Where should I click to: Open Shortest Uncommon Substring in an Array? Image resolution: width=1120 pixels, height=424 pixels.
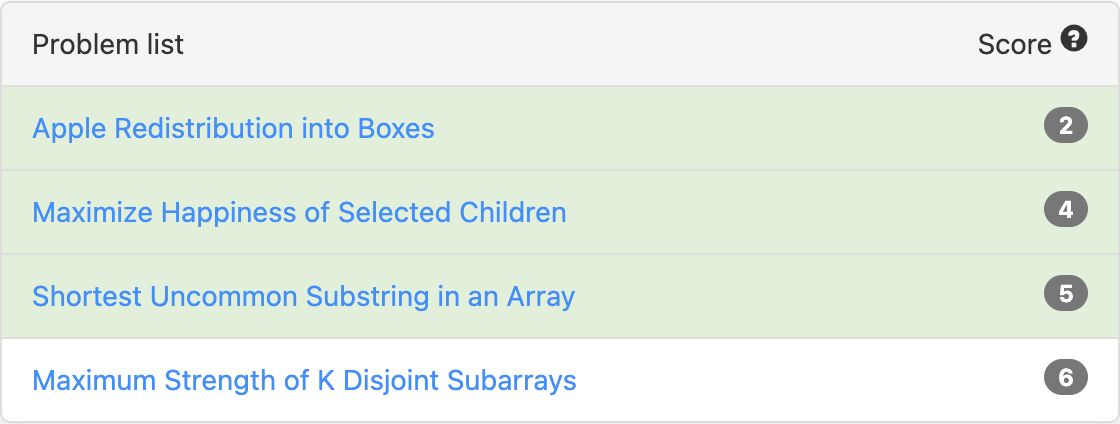[x=304, y=296]
